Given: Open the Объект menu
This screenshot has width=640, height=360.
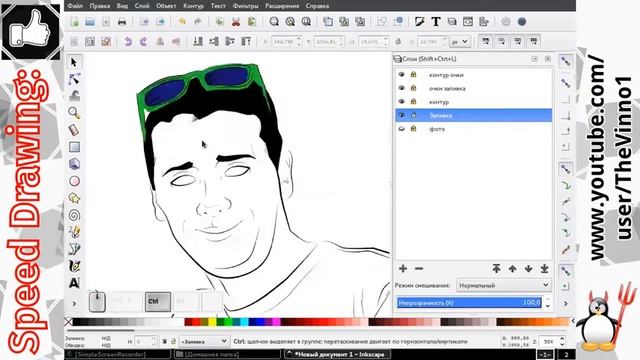Looking at the screenshot, I should click(166, 6).
